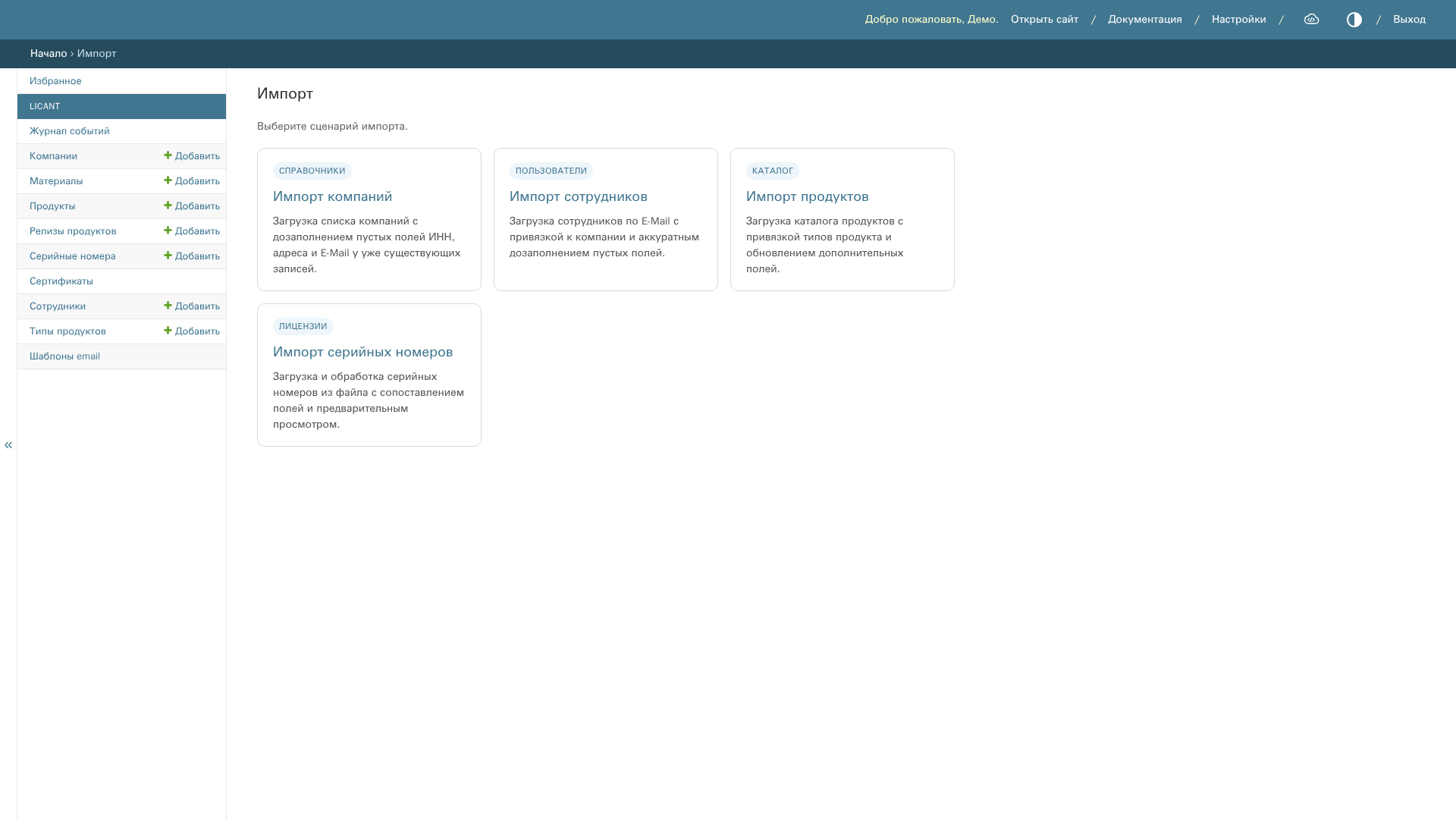Click Добавить text next to Материалы
Screen dimensions: 1456x819
tap(197, 181)
